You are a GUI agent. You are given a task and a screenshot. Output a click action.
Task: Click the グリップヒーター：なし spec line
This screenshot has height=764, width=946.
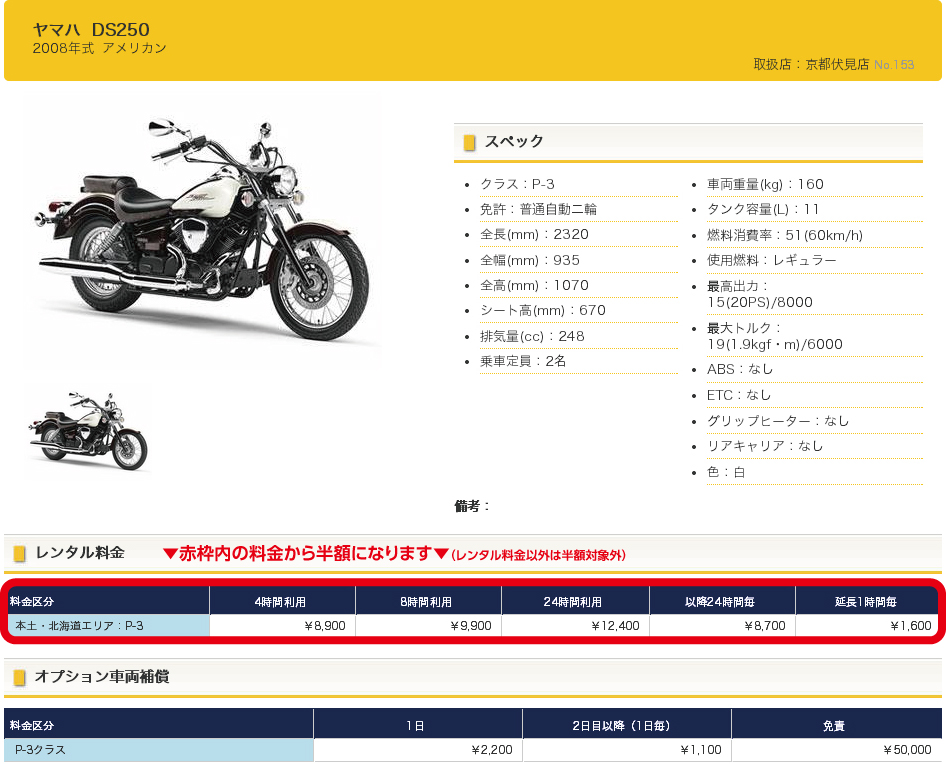(778, 421)
